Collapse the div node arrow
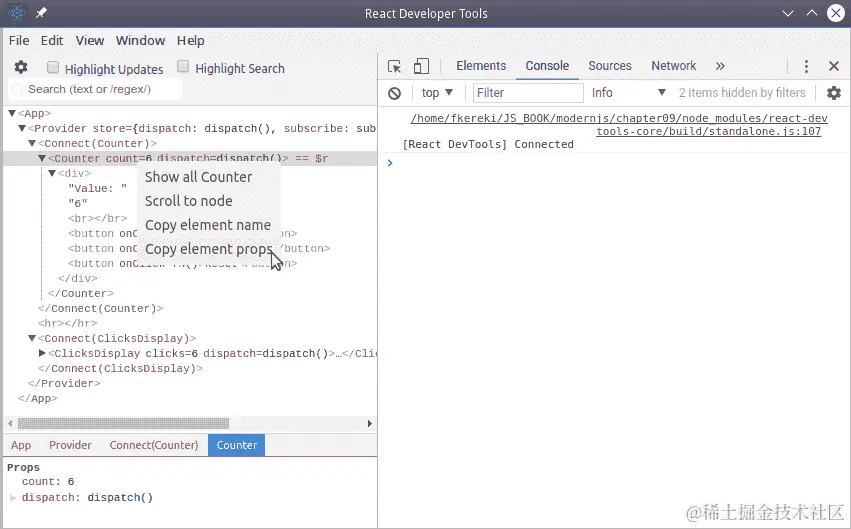Image resolution: width=851 pixels, height=529 pixels. 52,173
